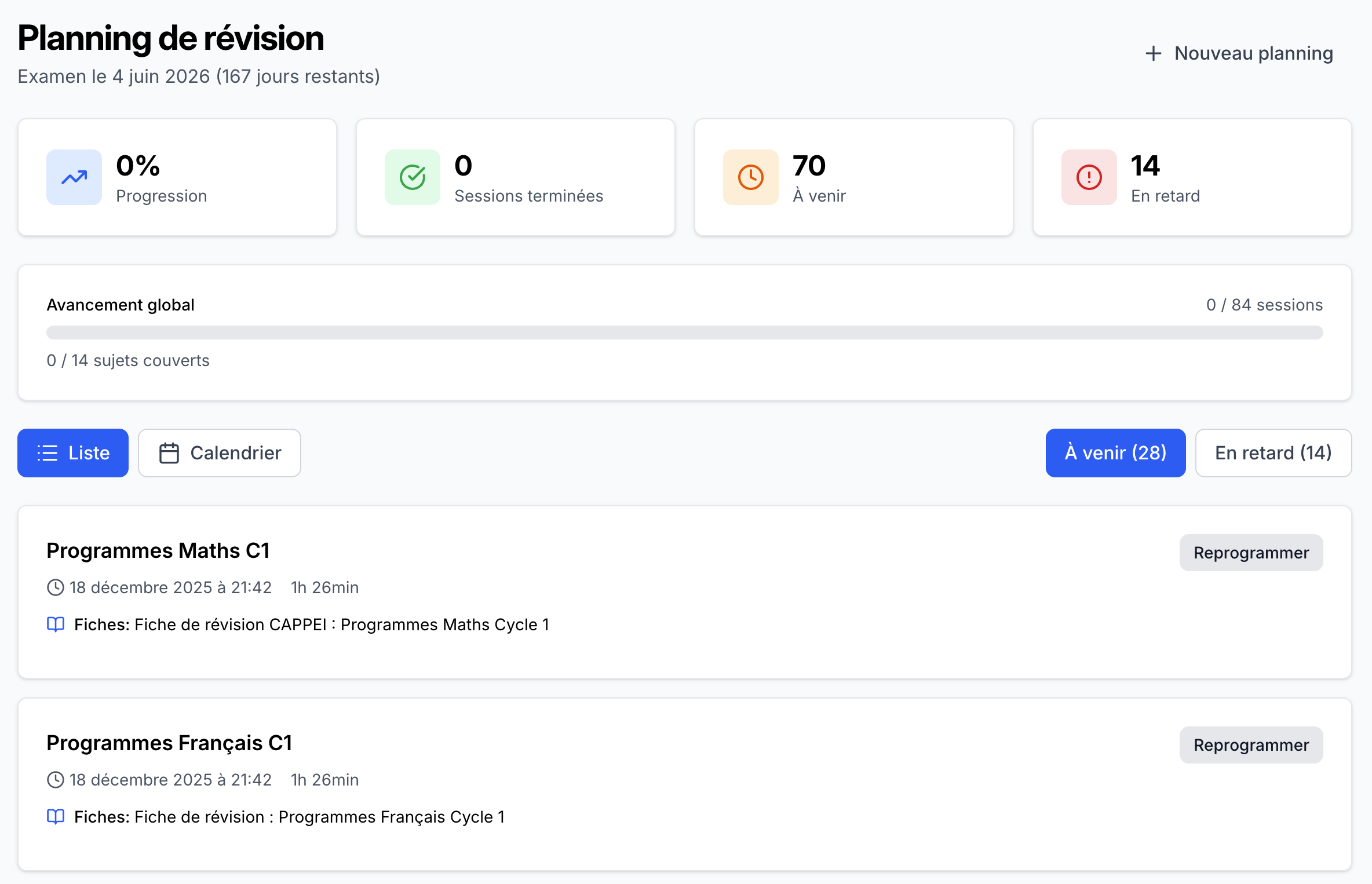Reprogrammer the Programmes Français C1 session
Viewport: 1372px width, 884px height.
tap(1251, 745)
